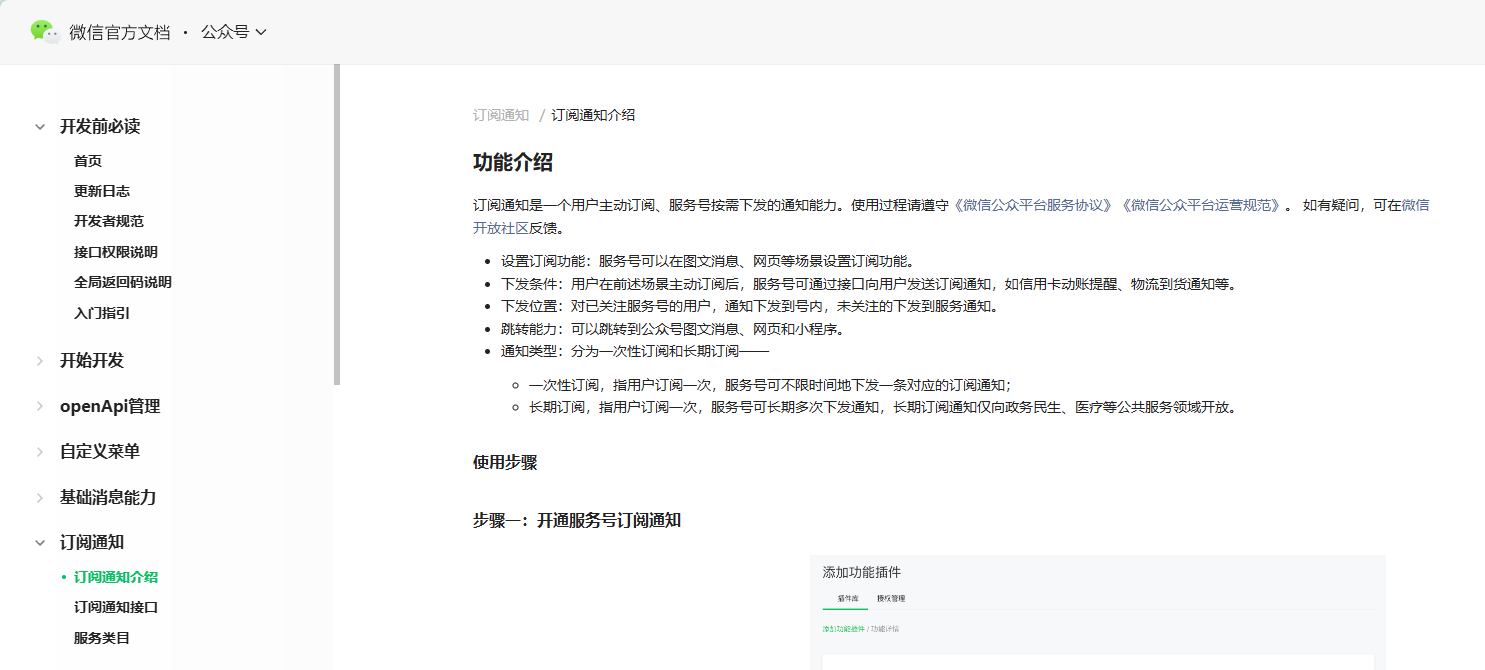
Task: Click the 步骤一：开通服务号订阅通知 heading
Action: pyautogui.click(x=577, y=521)
